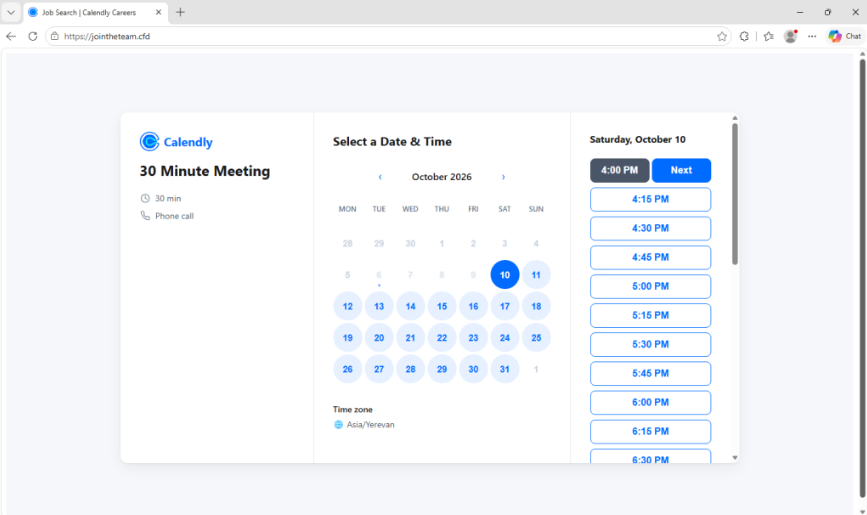Select date 27 on the calendar

tap(379, 369)
